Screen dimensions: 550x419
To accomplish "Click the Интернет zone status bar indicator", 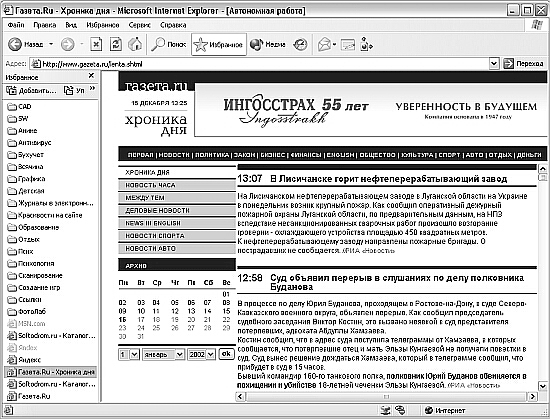I will (445, 410).
